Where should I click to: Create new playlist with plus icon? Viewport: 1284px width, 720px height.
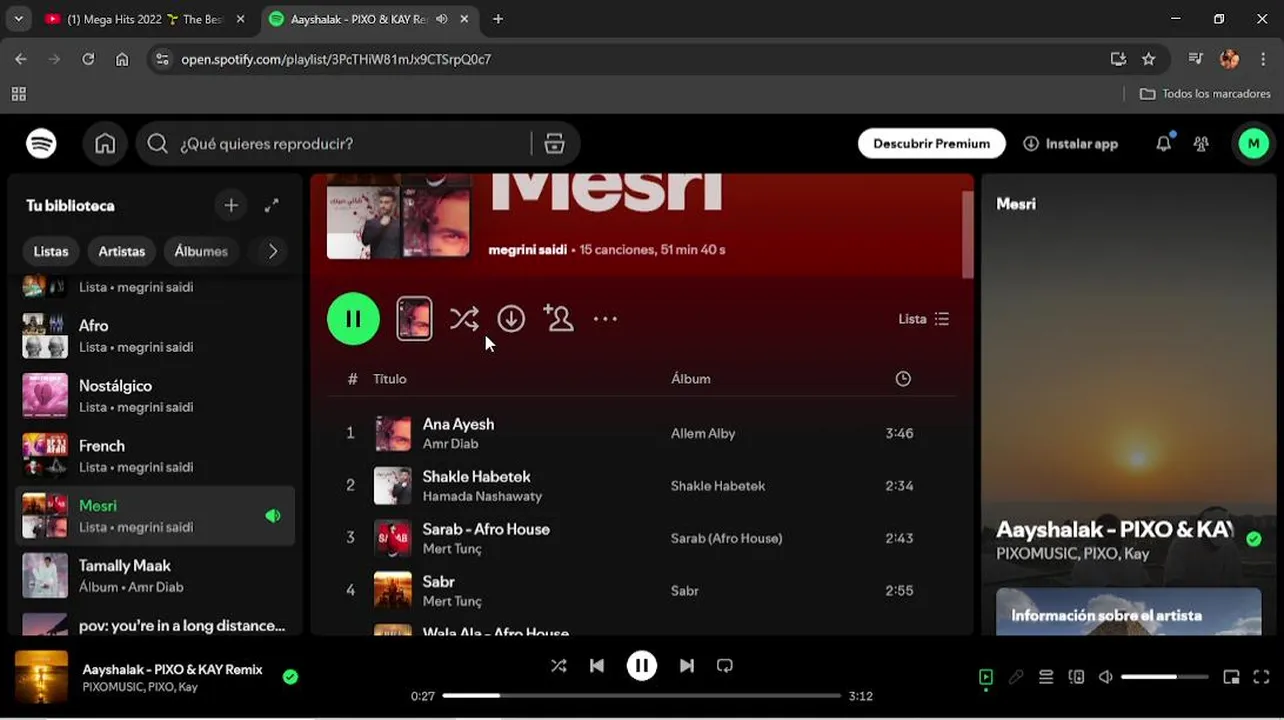pyautogui.click(x=231, y=205)
